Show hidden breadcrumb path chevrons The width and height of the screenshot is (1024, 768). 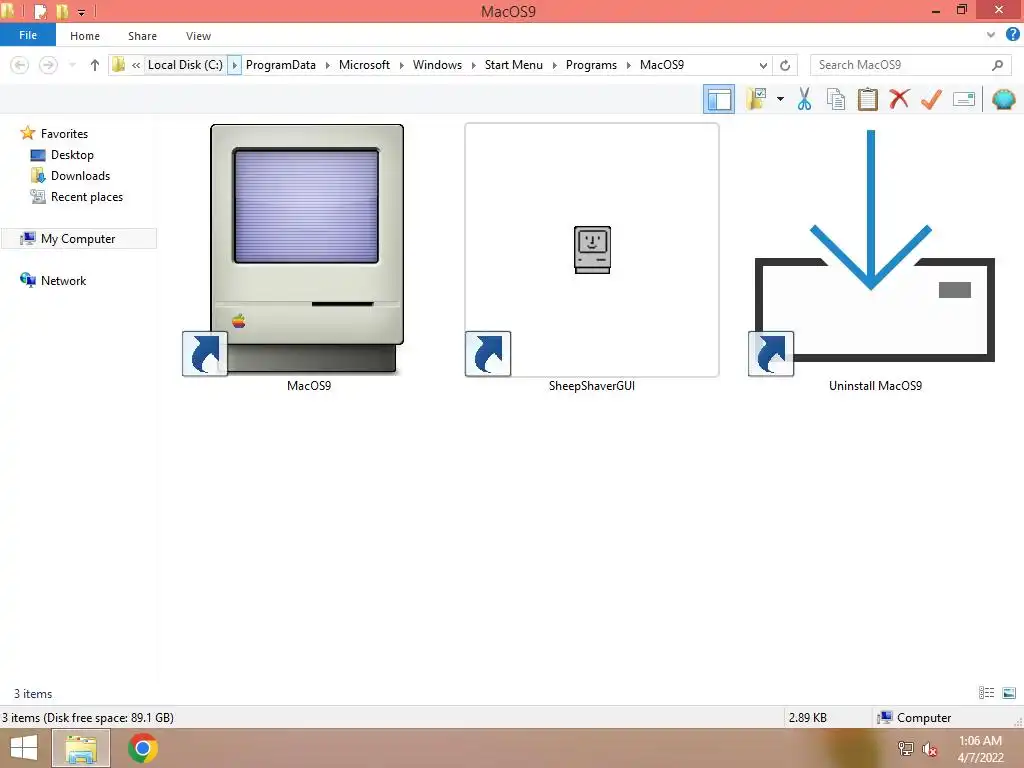coord(136,65)
